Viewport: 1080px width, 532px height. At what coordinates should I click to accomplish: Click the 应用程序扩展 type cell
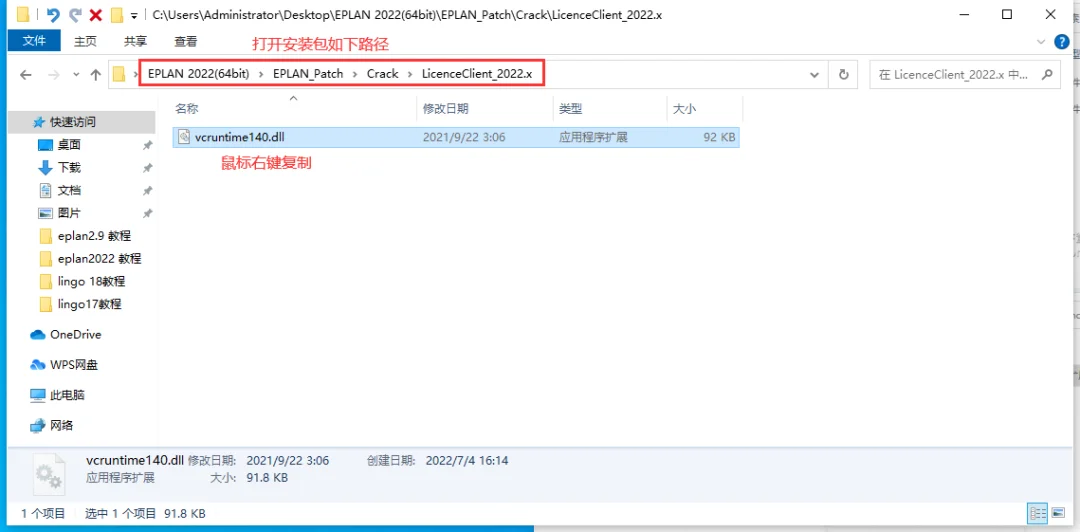tap(593, 137)
